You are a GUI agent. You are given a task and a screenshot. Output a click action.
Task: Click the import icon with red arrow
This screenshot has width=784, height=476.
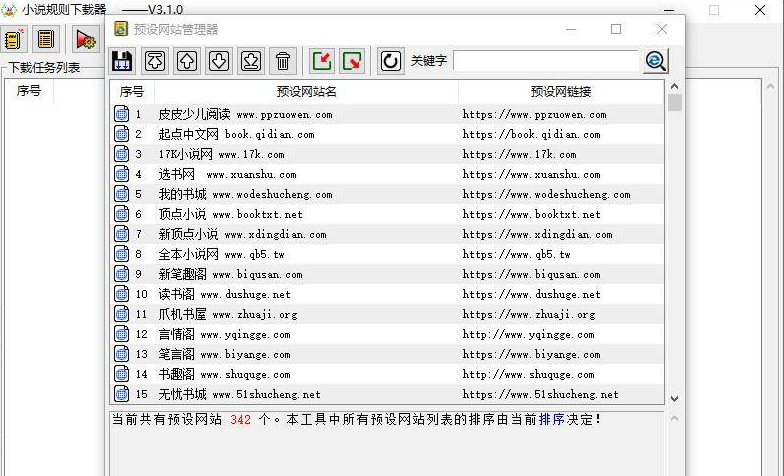[x=321, y=61]
